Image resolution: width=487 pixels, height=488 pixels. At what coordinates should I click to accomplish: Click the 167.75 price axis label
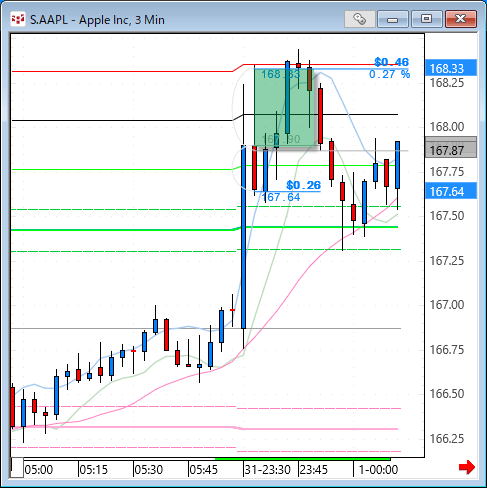tap(447, 172)
